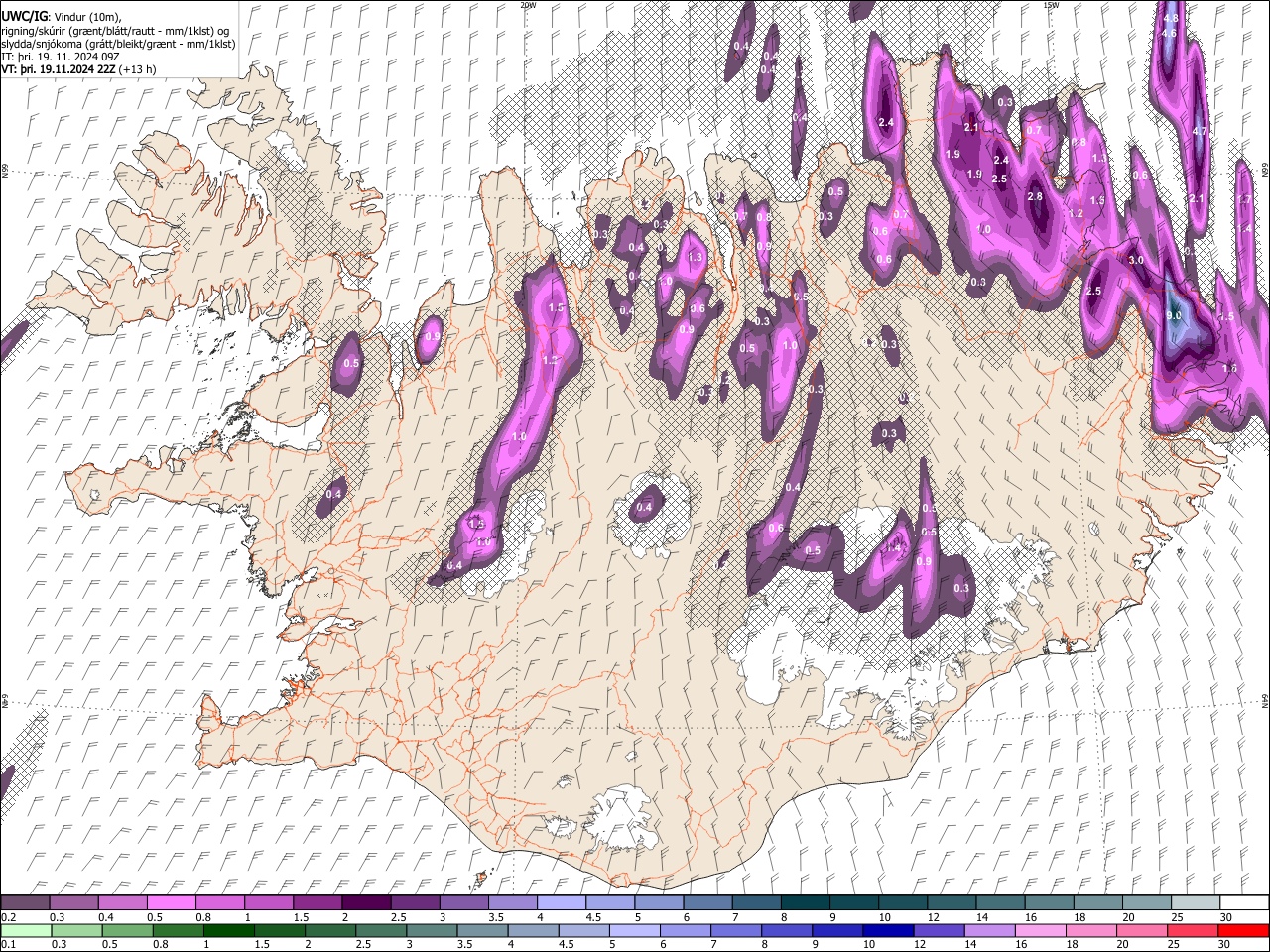This screenshot has width=1270, height=952.
Task: Click the 'slydda/snjókoma' legend description line
Action: (118, 44)
